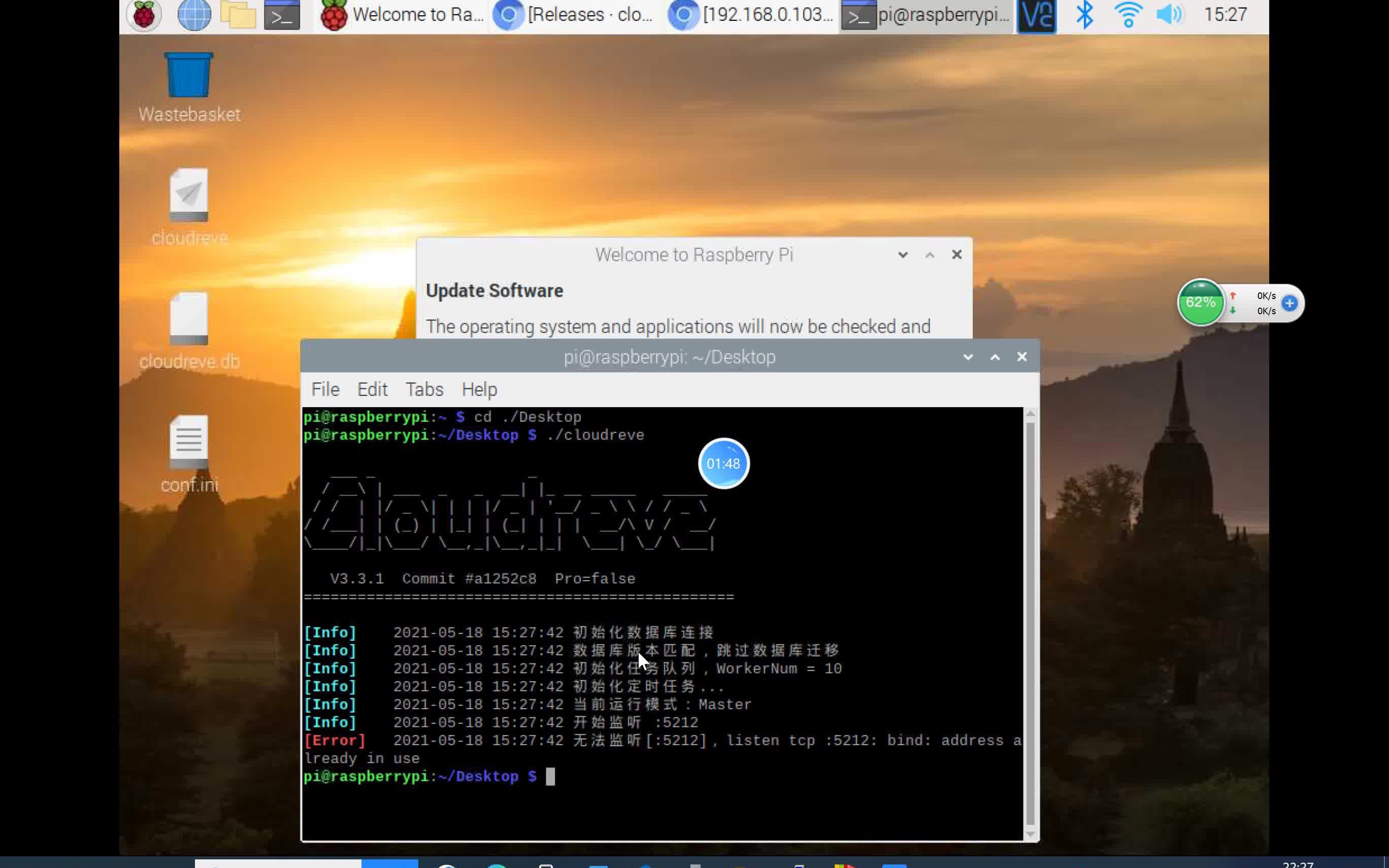Switch to Releases Chromium taskbar entry
This screenshot has width=1389, height=868.
click(574, 15)
